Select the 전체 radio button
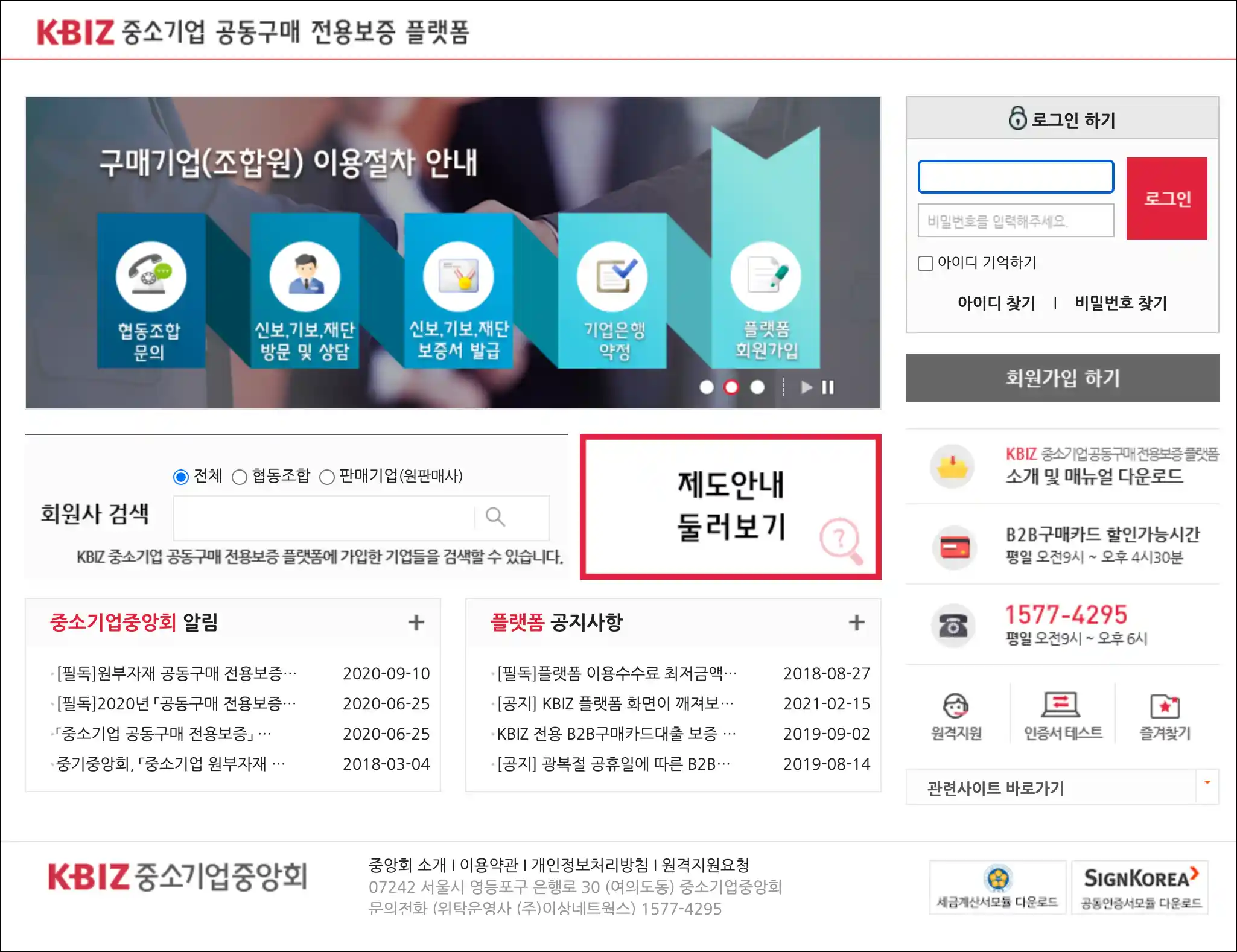The image size is (1237, 952). click(x=180, y=477)
